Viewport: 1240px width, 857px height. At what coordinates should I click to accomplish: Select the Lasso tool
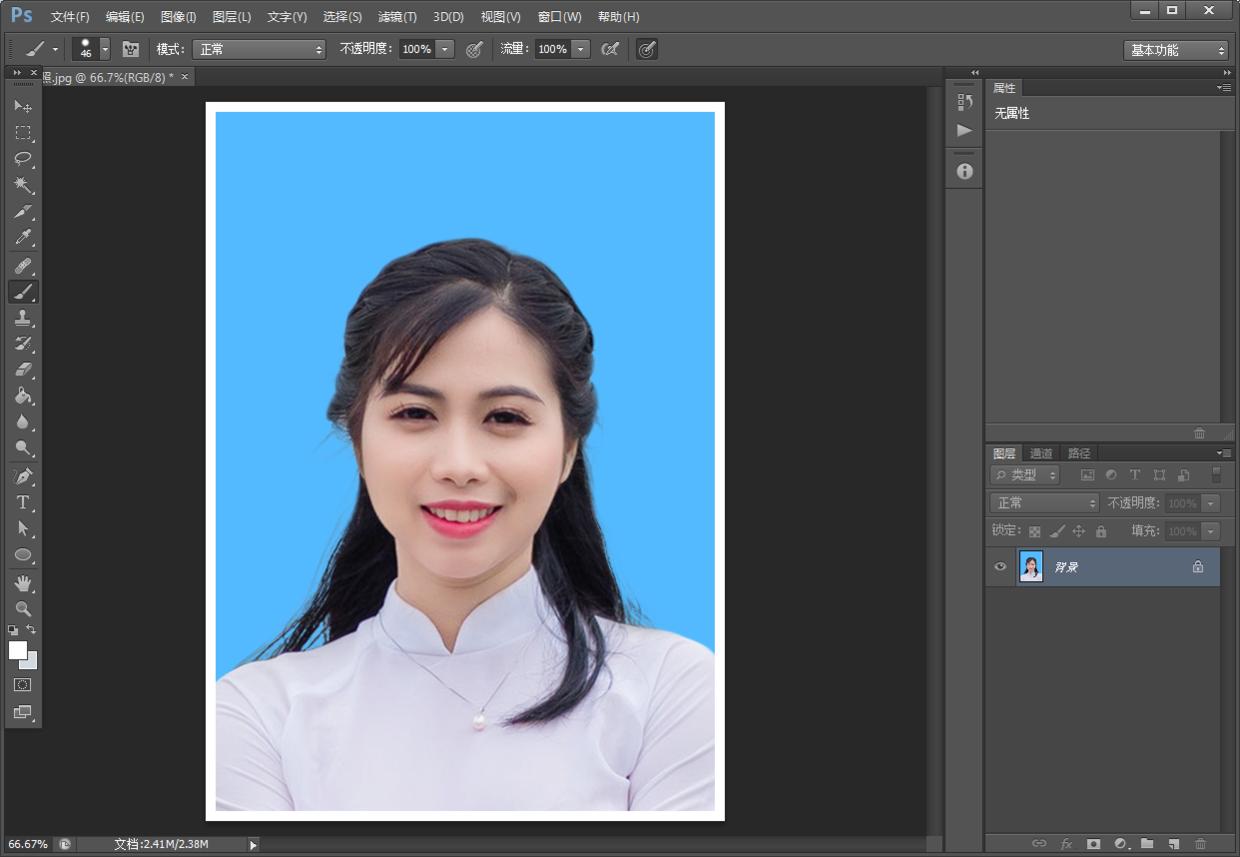23,159
